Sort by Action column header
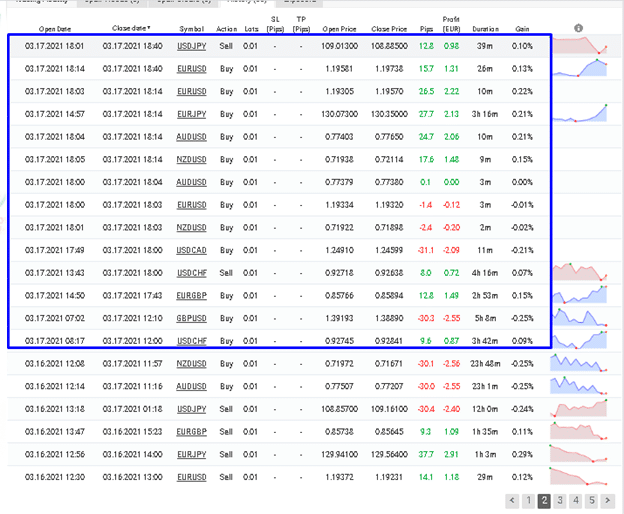Screen dimensions: 624x514 tap(226, 29)
